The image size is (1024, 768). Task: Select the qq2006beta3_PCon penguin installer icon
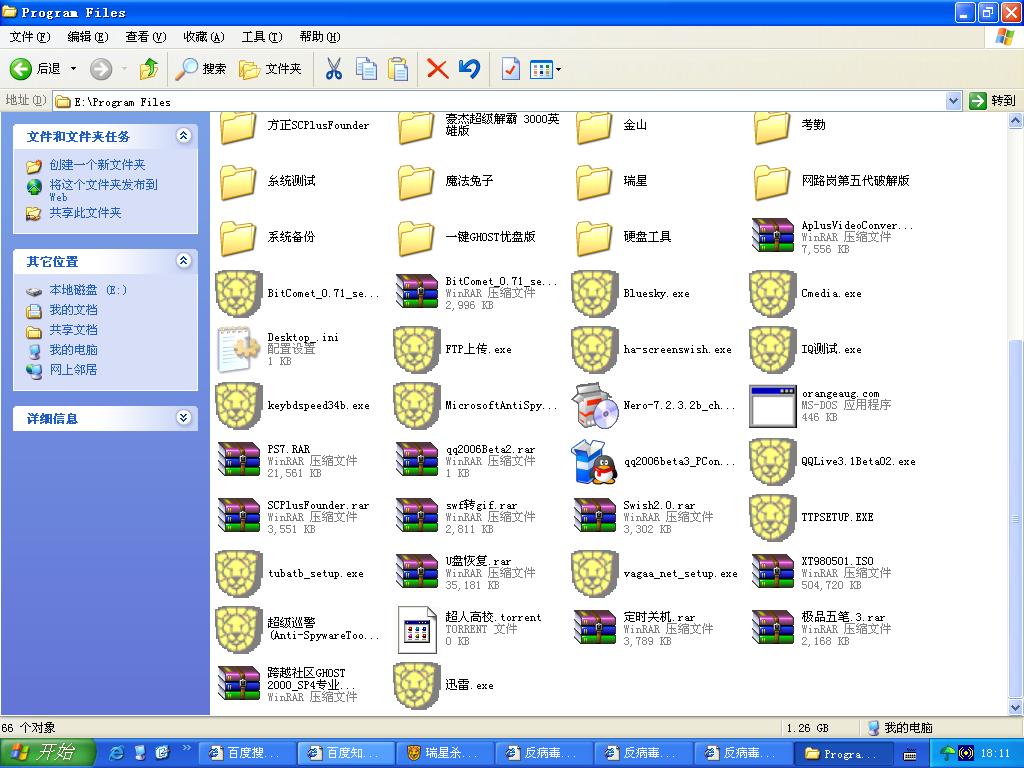594,461
